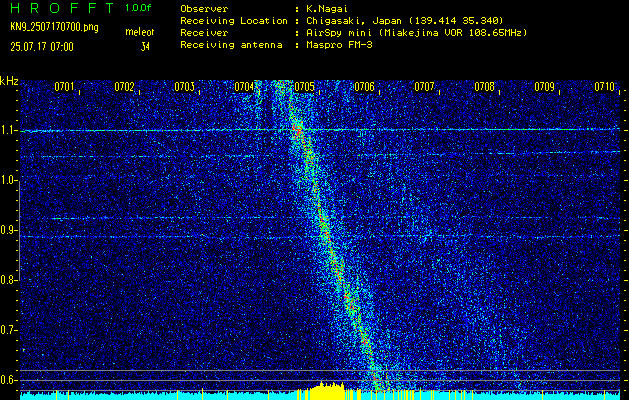629x400 pixels.
Task: Click the 1.0 kHz axis label
Action: coord(9,181)
